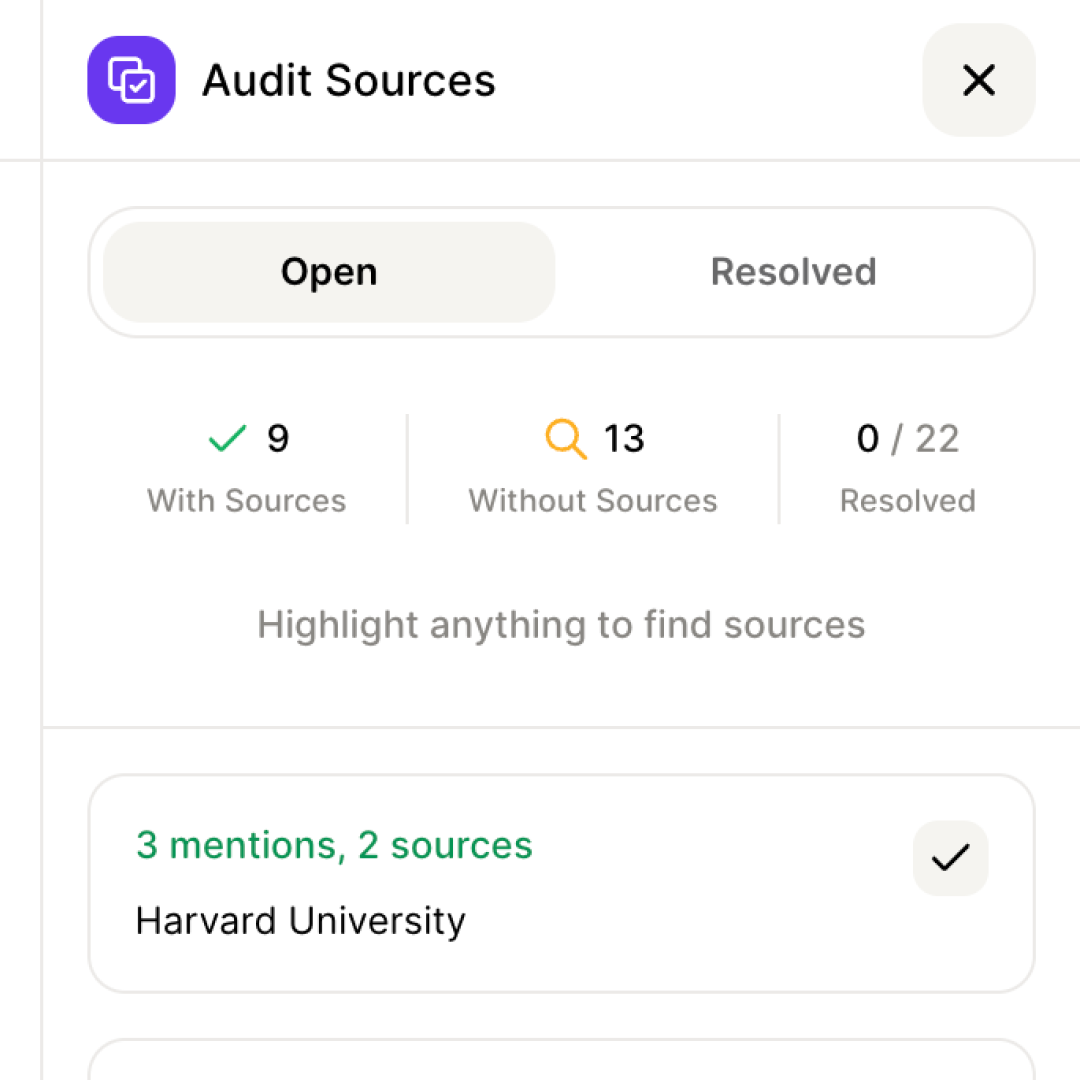Image resolution: width=1080 pixels, height=1080 pixels.
Task: Click the 0 / 22 resolved progress indicator
Action: tap(908, 438)
